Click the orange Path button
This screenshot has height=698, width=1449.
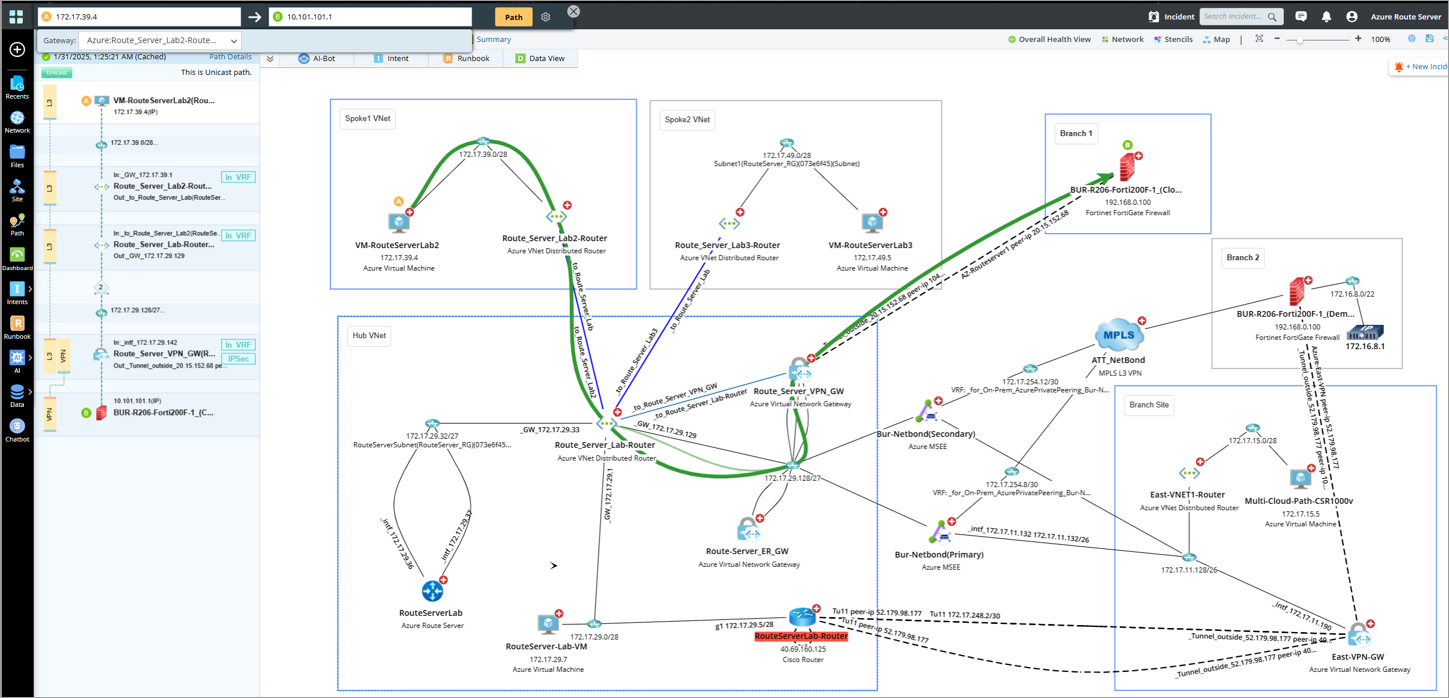pos(513,17)
